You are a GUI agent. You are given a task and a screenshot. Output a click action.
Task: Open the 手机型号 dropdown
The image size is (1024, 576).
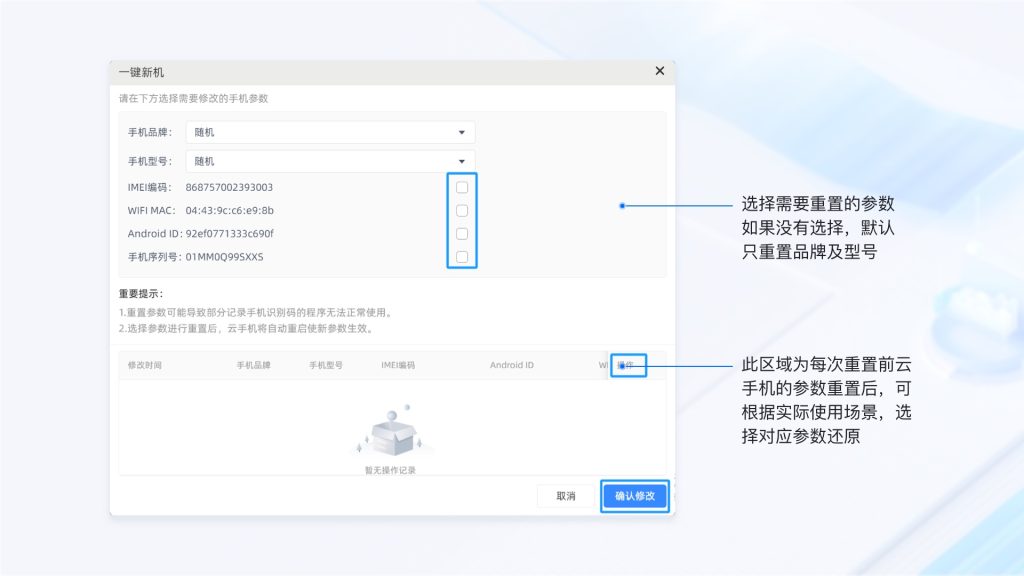pyautogui.click(x=330, y=161)
